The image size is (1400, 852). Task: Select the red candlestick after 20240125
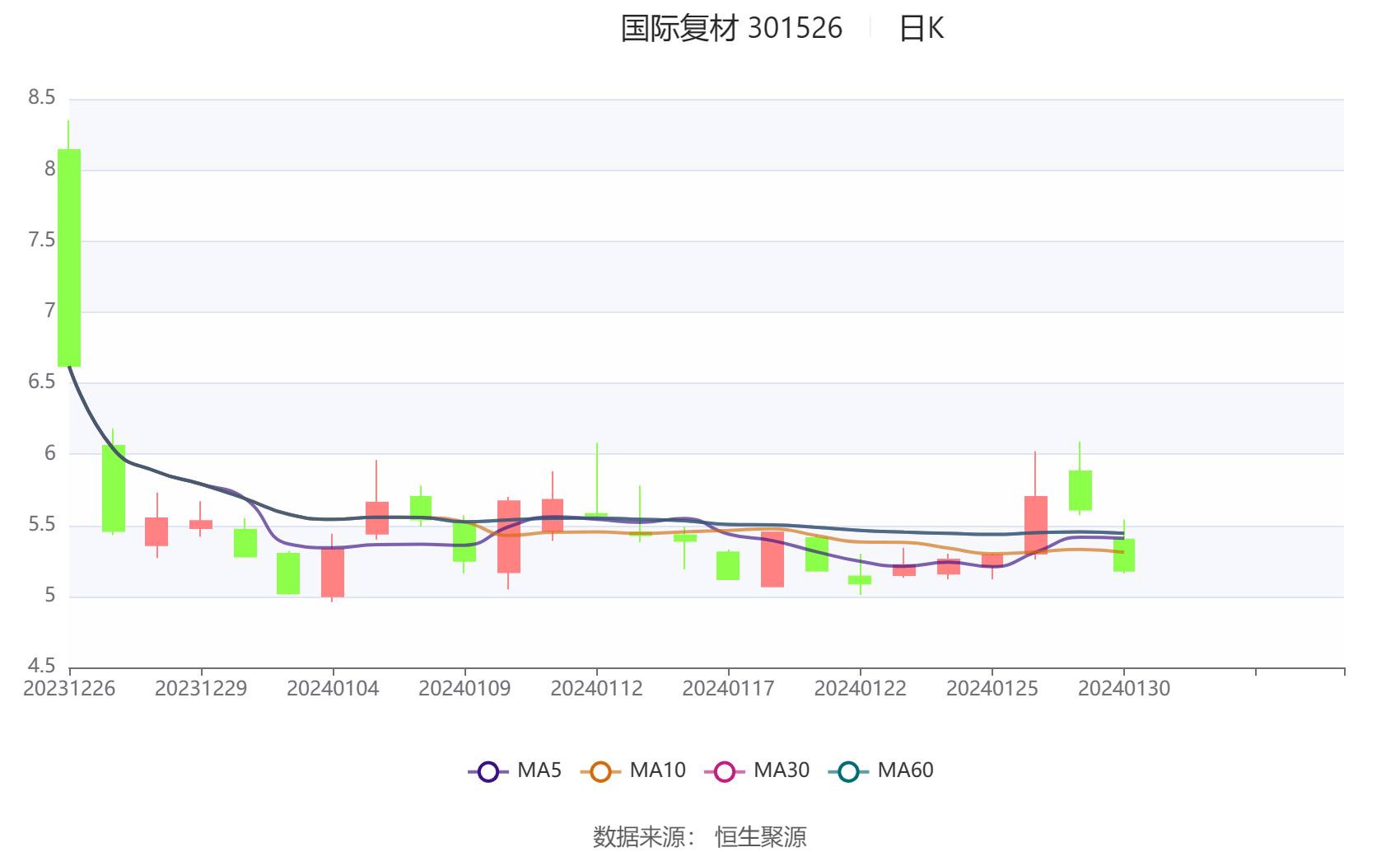coord(1036,525)
